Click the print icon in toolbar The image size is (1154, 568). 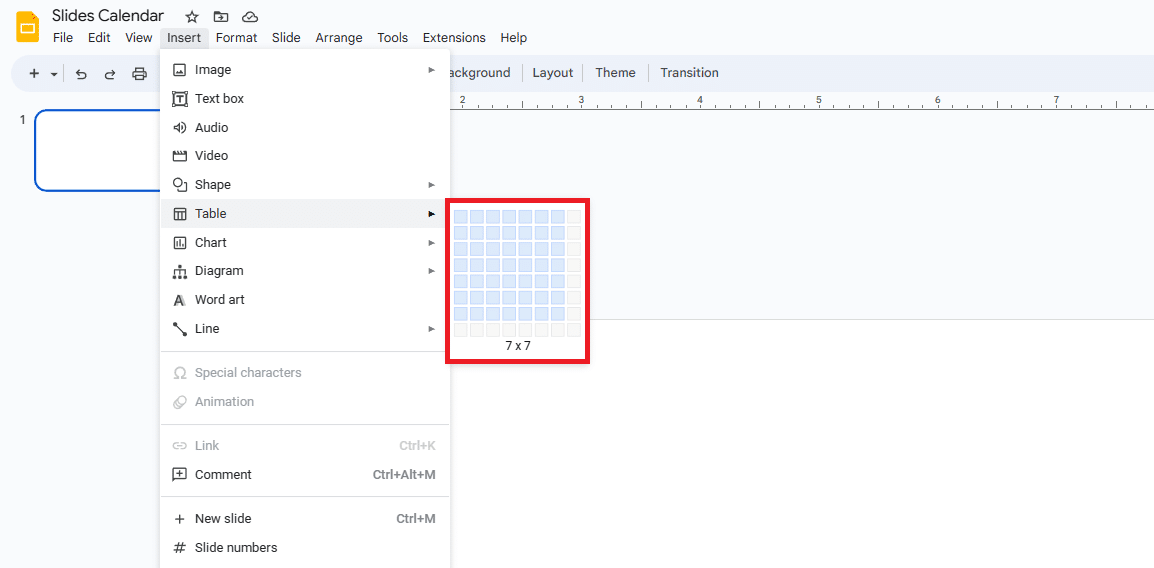coord(140,74)
